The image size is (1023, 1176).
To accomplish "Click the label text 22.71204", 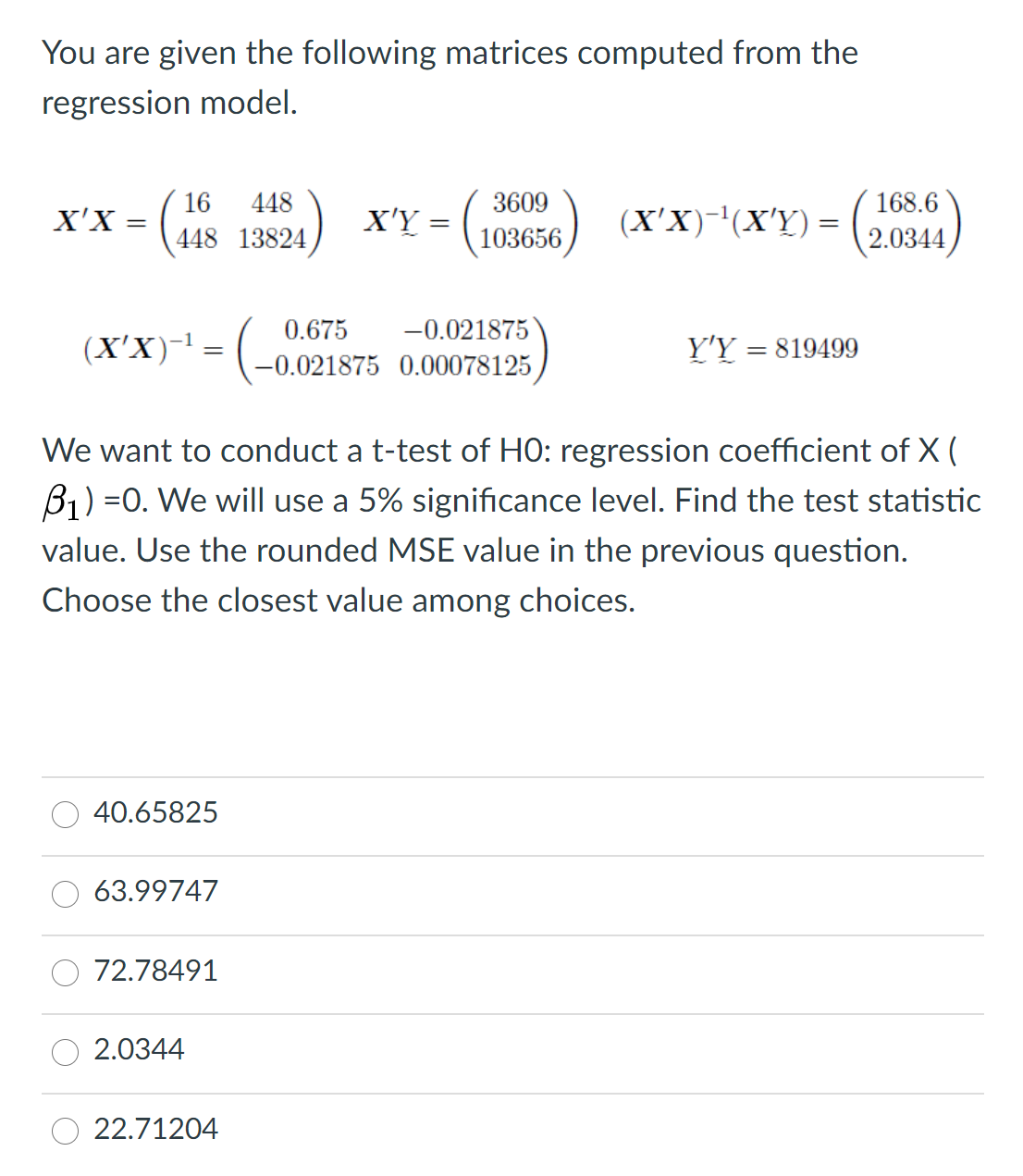I will click(x=155, y=1130).
